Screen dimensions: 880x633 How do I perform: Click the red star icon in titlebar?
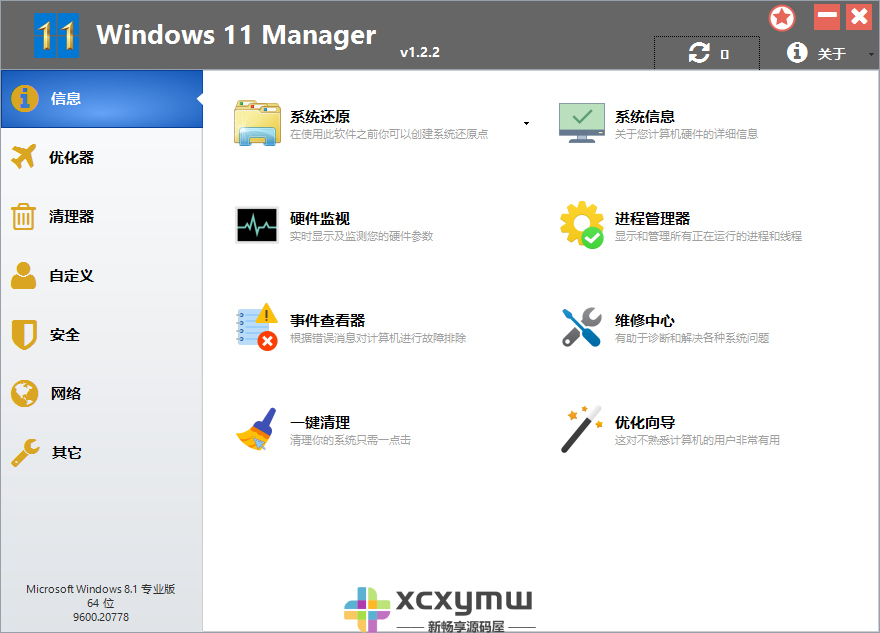point(783,17)
